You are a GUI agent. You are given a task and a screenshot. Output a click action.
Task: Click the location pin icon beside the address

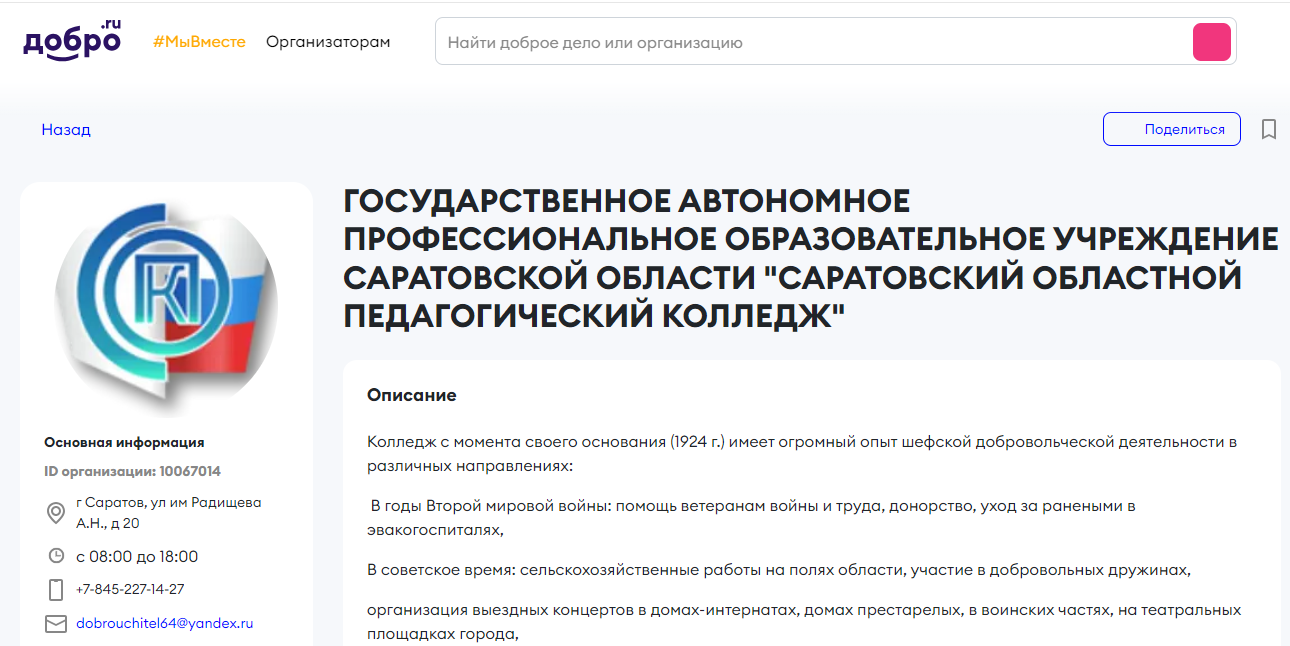click(x=56, y=511)
